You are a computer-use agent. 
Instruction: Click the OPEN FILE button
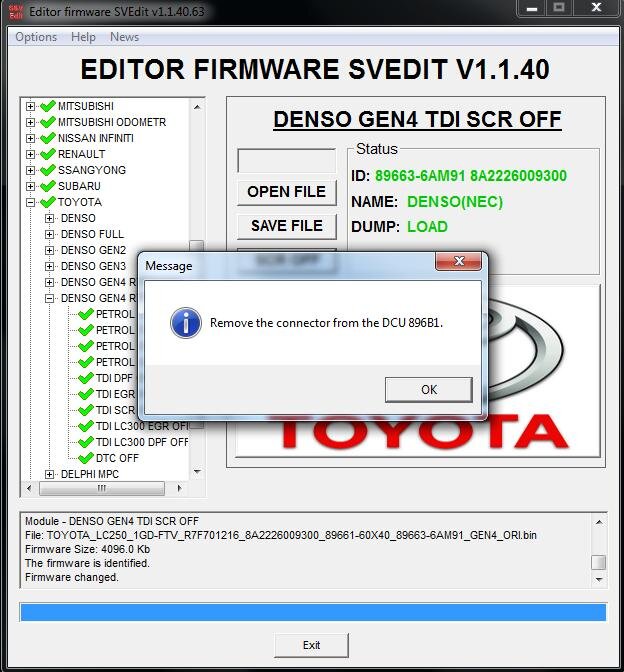[287, 192]
